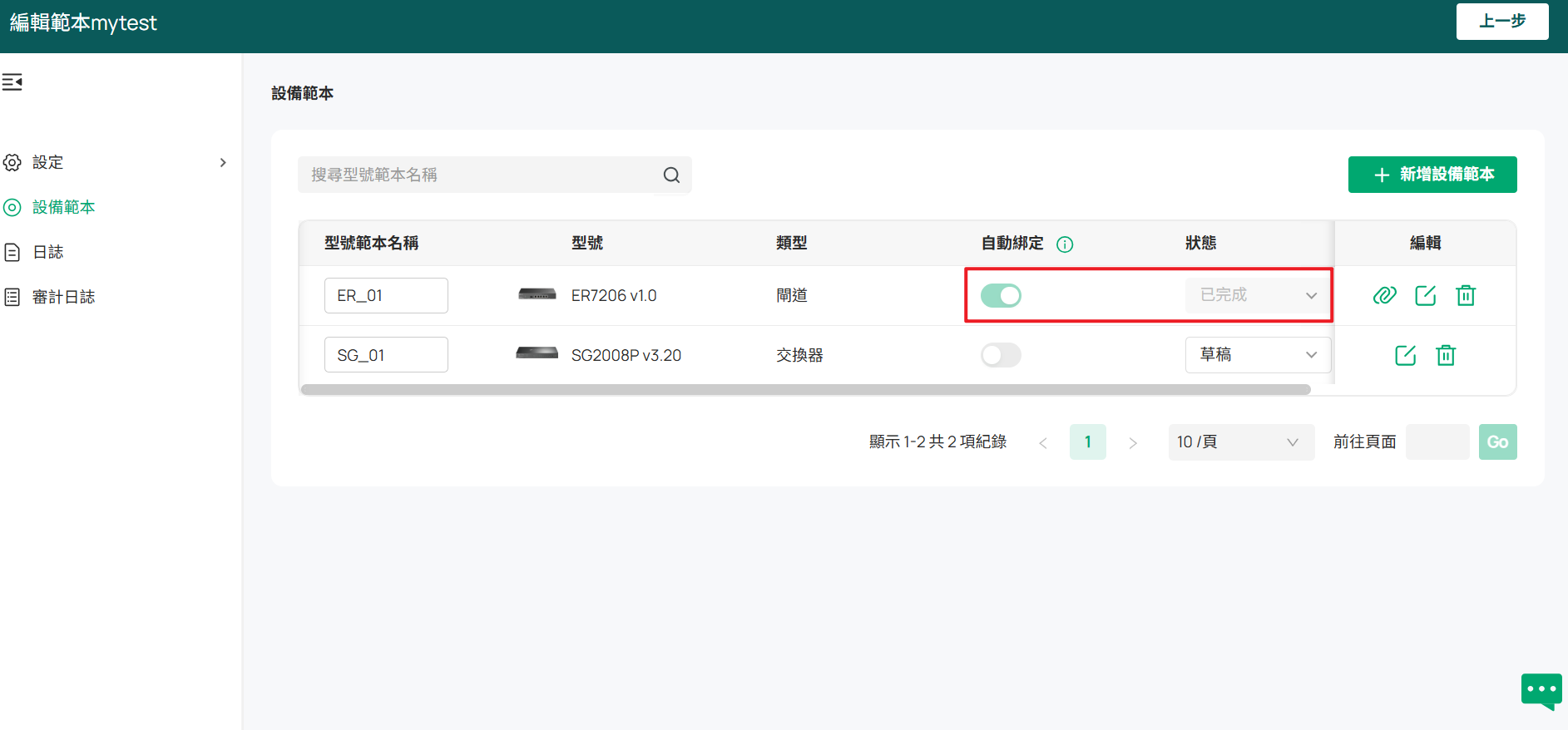
Task: Click the settings gear icon in sidebar
Action: pos(12,162)
